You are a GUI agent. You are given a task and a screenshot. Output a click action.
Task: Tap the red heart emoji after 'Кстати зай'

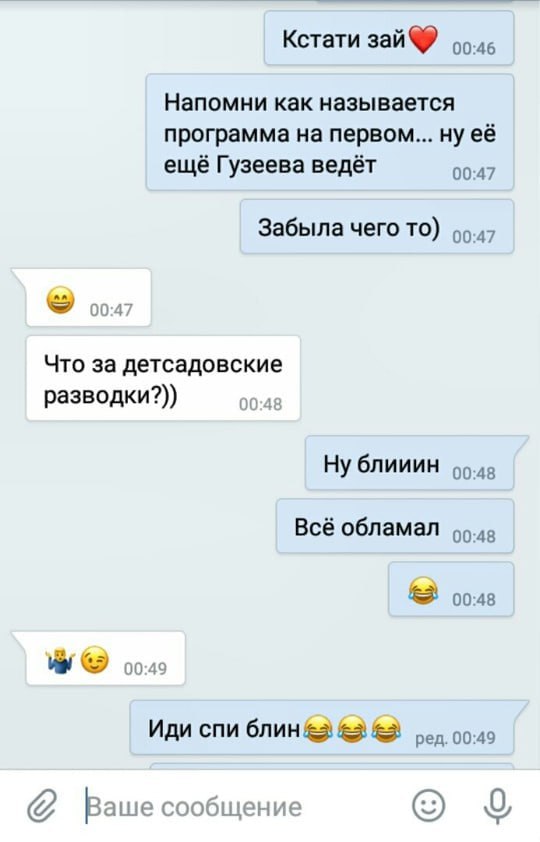coord(423,40)
